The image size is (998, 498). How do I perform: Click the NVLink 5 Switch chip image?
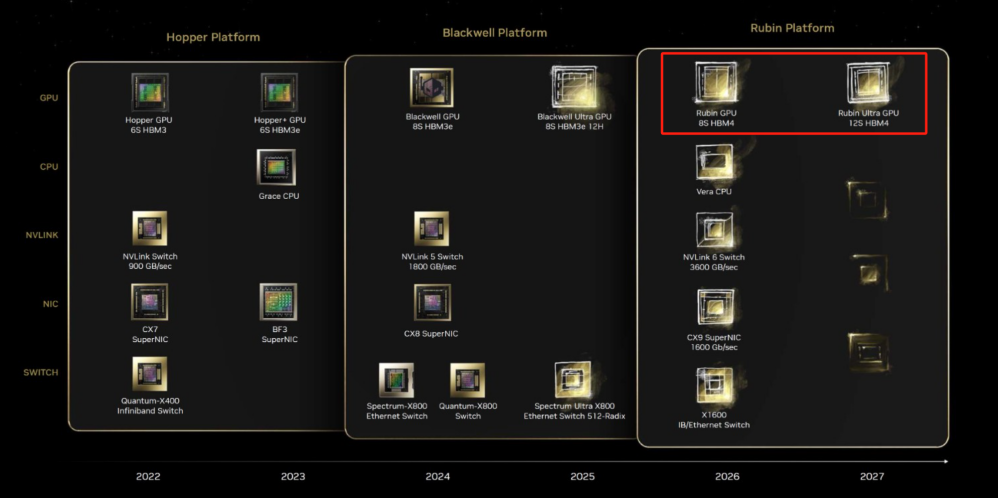(431, 229)
